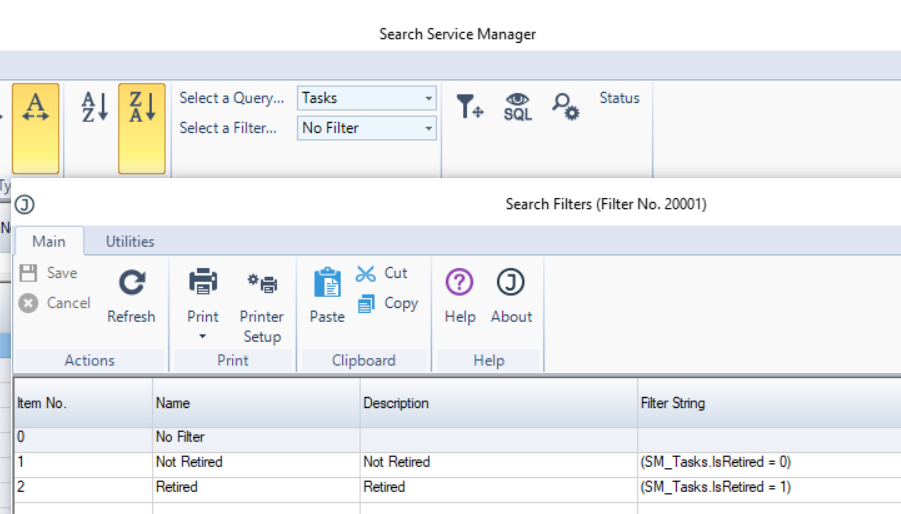
Task: Click the Paste clipboard icon
Action: click(x=327, y=285)
